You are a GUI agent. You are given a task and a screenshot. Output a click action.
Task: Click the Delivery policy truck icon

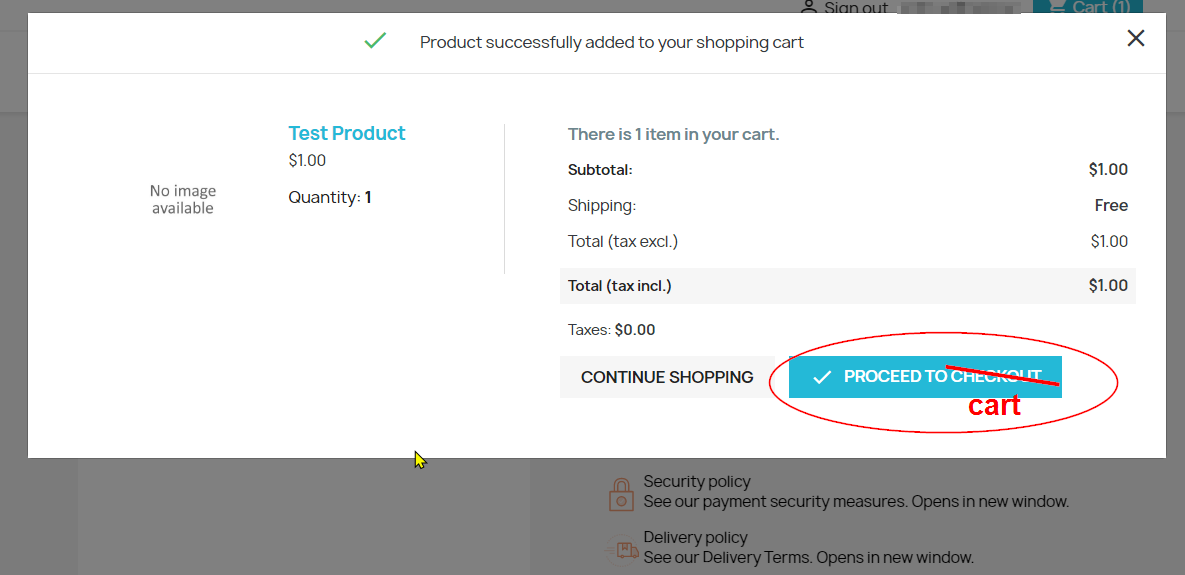coord(621,549)
